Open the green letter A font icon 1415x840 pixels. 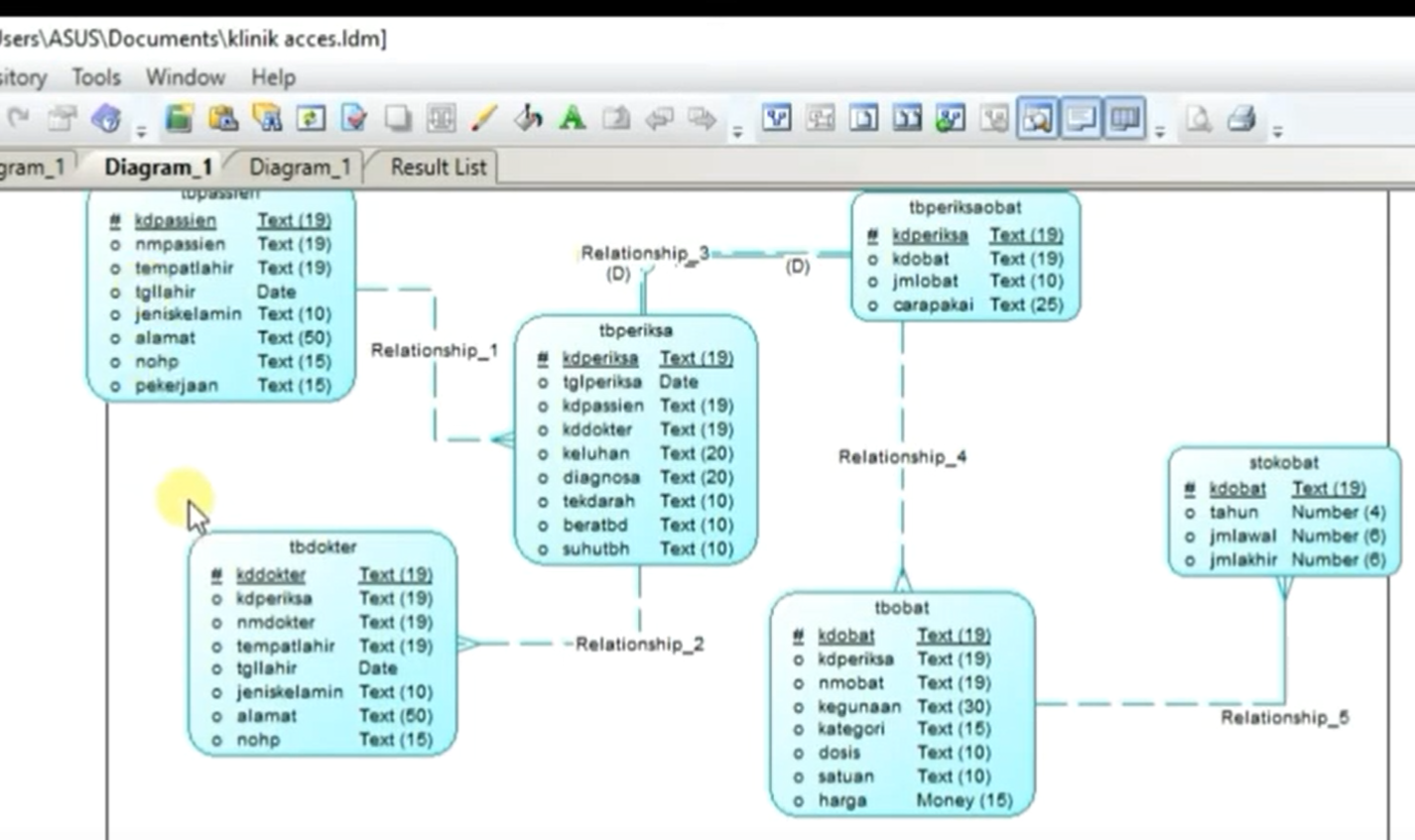coord(572,119)
